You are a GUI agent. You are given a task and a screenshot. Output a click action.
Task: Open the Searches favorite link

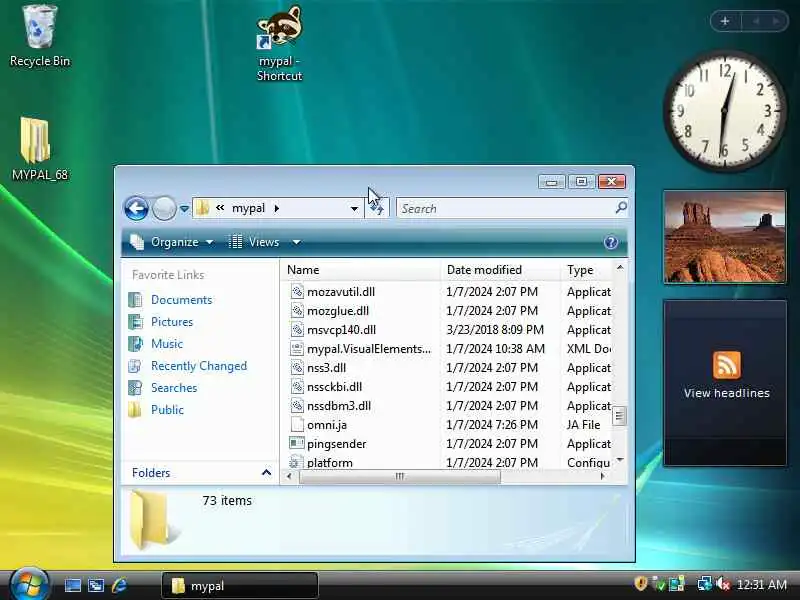pos(174,388)
